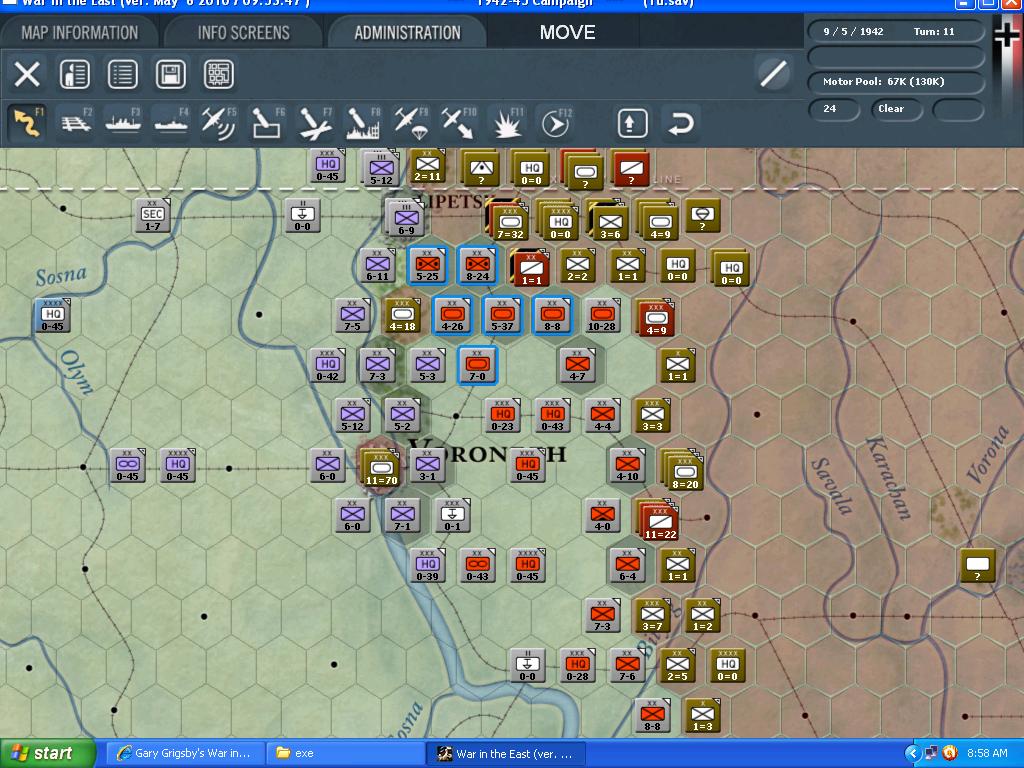Select Naval transport mode (F3)
The image size is (1024, 768).
click(x=123, y=122)
